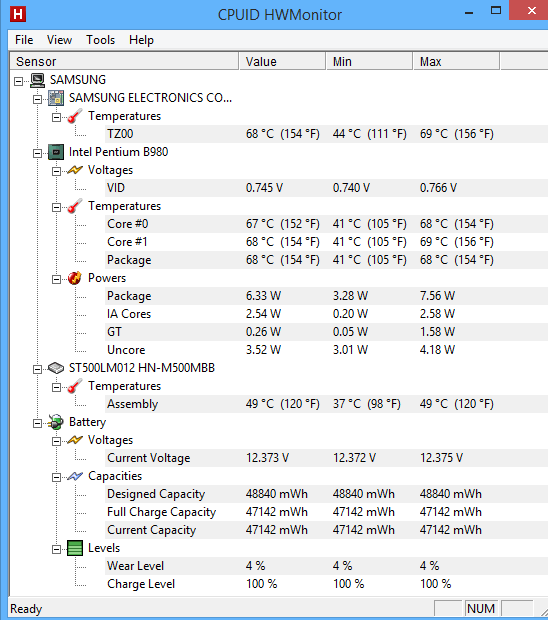This screenshot has width=548, height=620.
Task: Collapse Voltages under Intel Pentium B980
Action: [x=57, y=171]
